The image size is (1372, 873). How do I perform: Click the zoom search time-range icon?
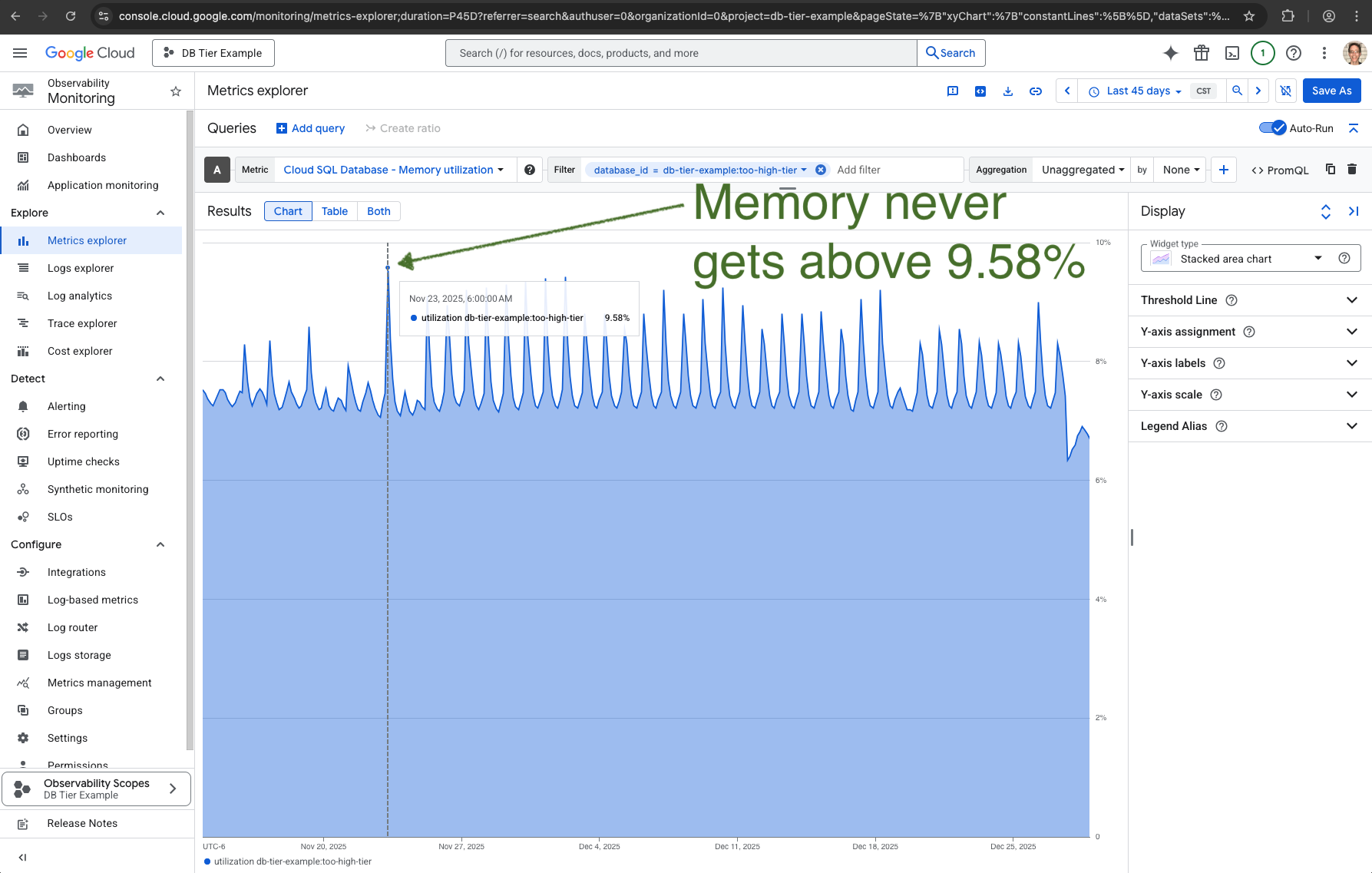coord(1237,91)
